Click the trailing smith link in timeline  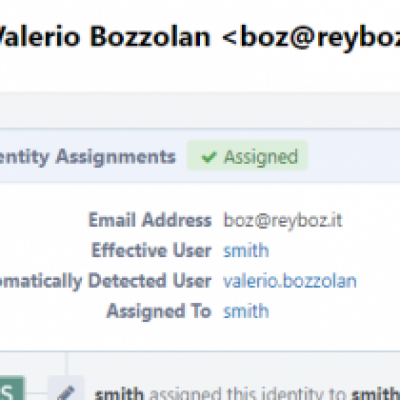(x=376, y=394)
